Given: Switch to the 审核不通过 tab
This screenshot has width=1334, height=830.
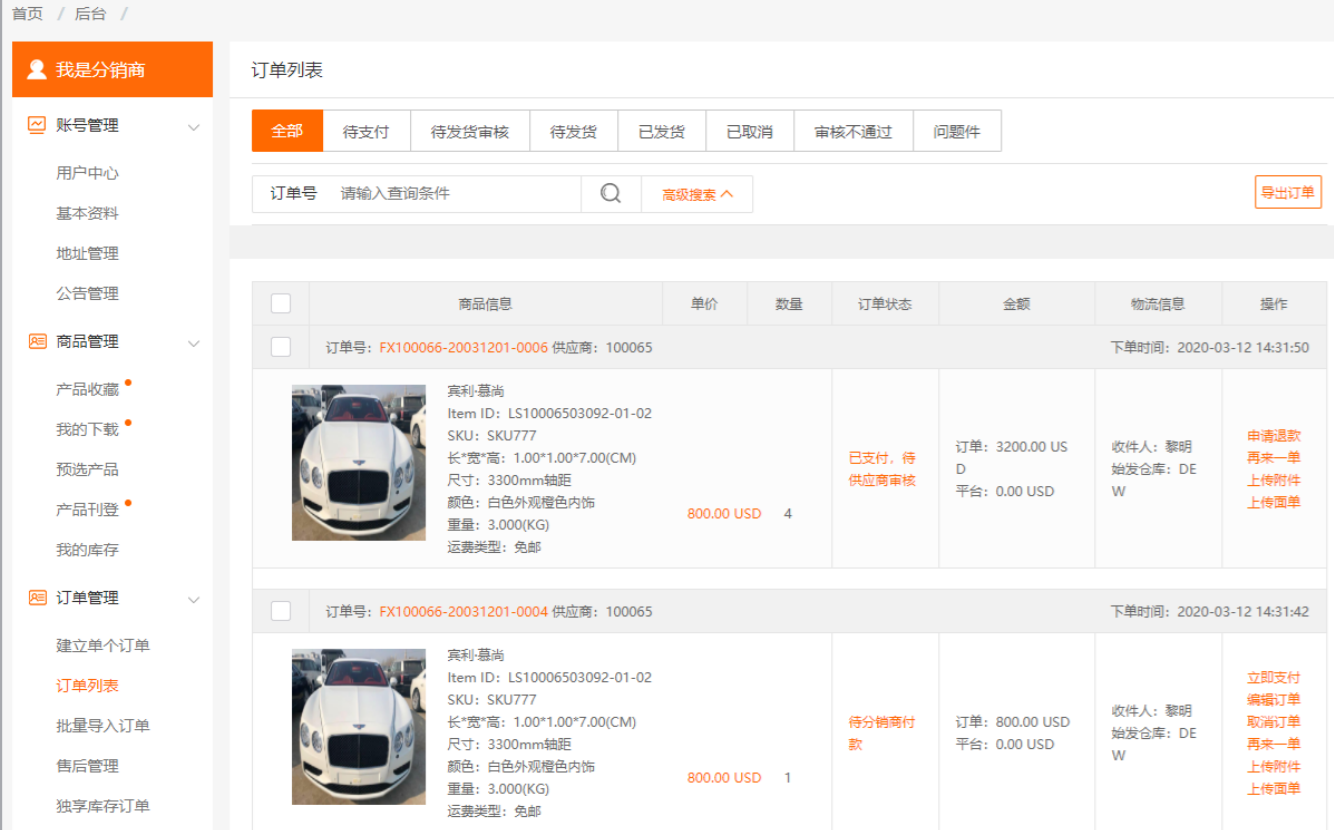Looking at the screenshot, I should pos(854,131).
